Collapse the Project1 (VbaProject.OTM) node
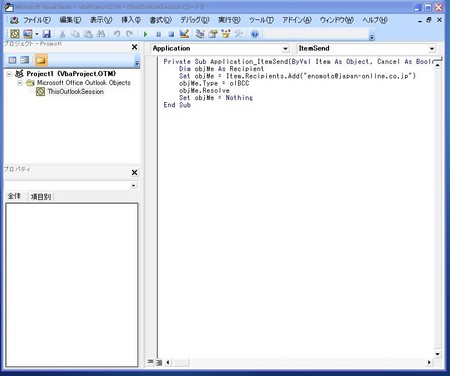 (9, 74)
